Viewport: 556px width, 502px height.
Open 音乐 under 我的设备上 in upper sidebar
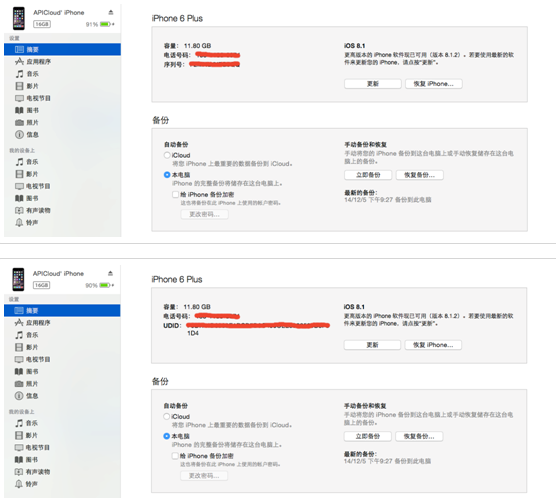click(27, 162)
